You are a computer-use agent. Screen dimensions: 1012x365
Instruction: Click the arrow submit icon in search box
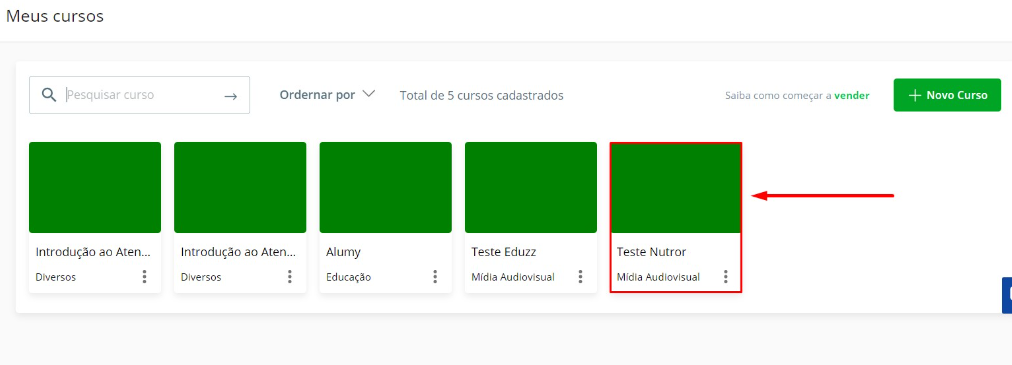230,96
